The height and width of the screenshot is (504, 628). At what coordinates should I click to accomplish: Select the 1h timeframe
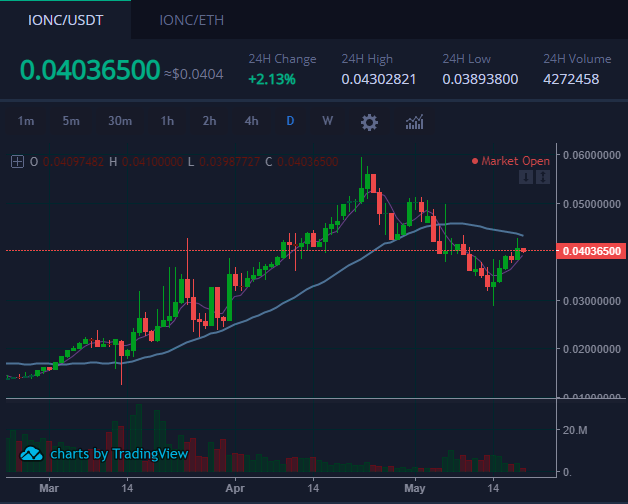pyautogui.click(x=167, y=121)
